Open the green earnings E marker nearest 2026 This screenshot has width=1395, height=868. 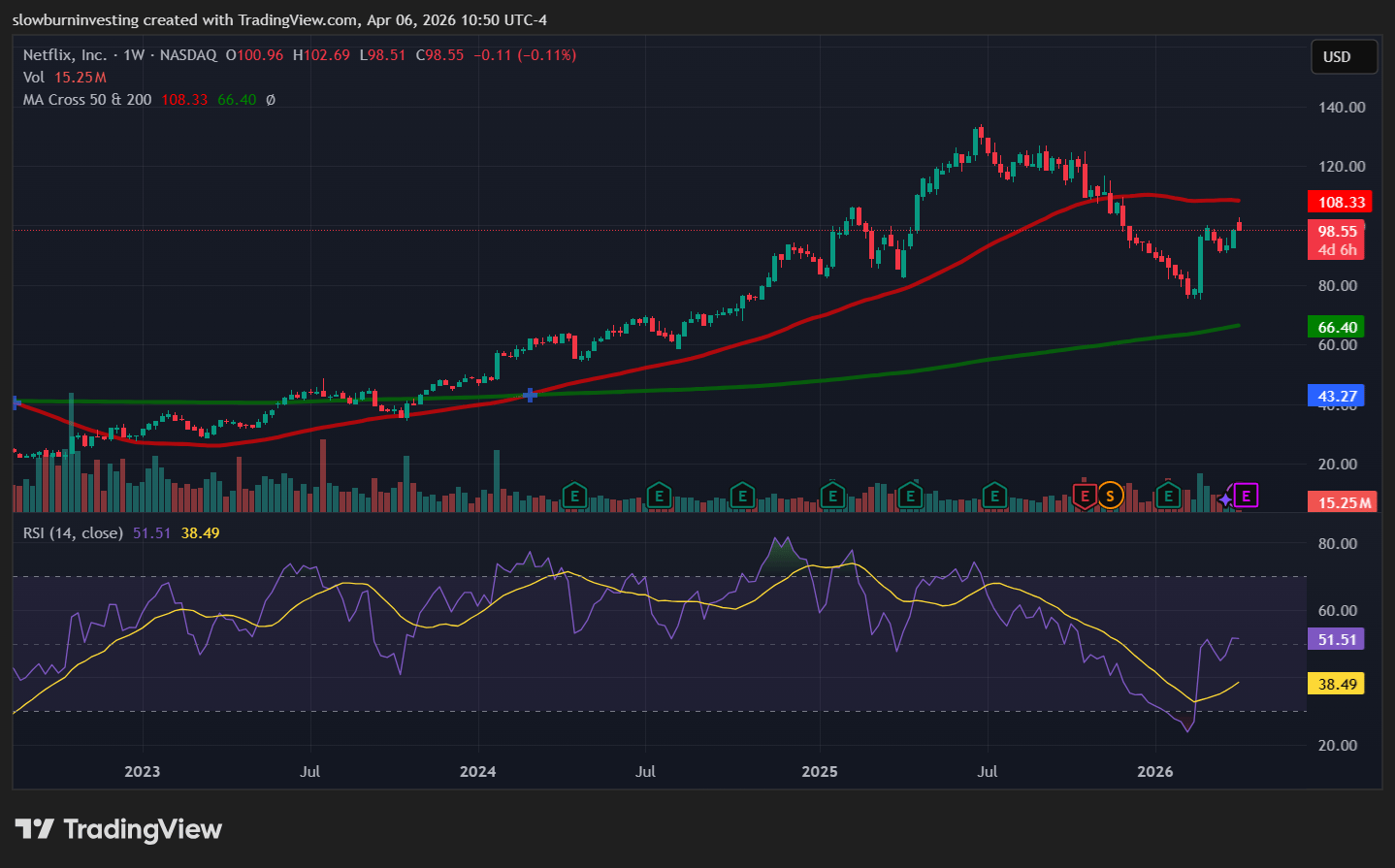1168,497
